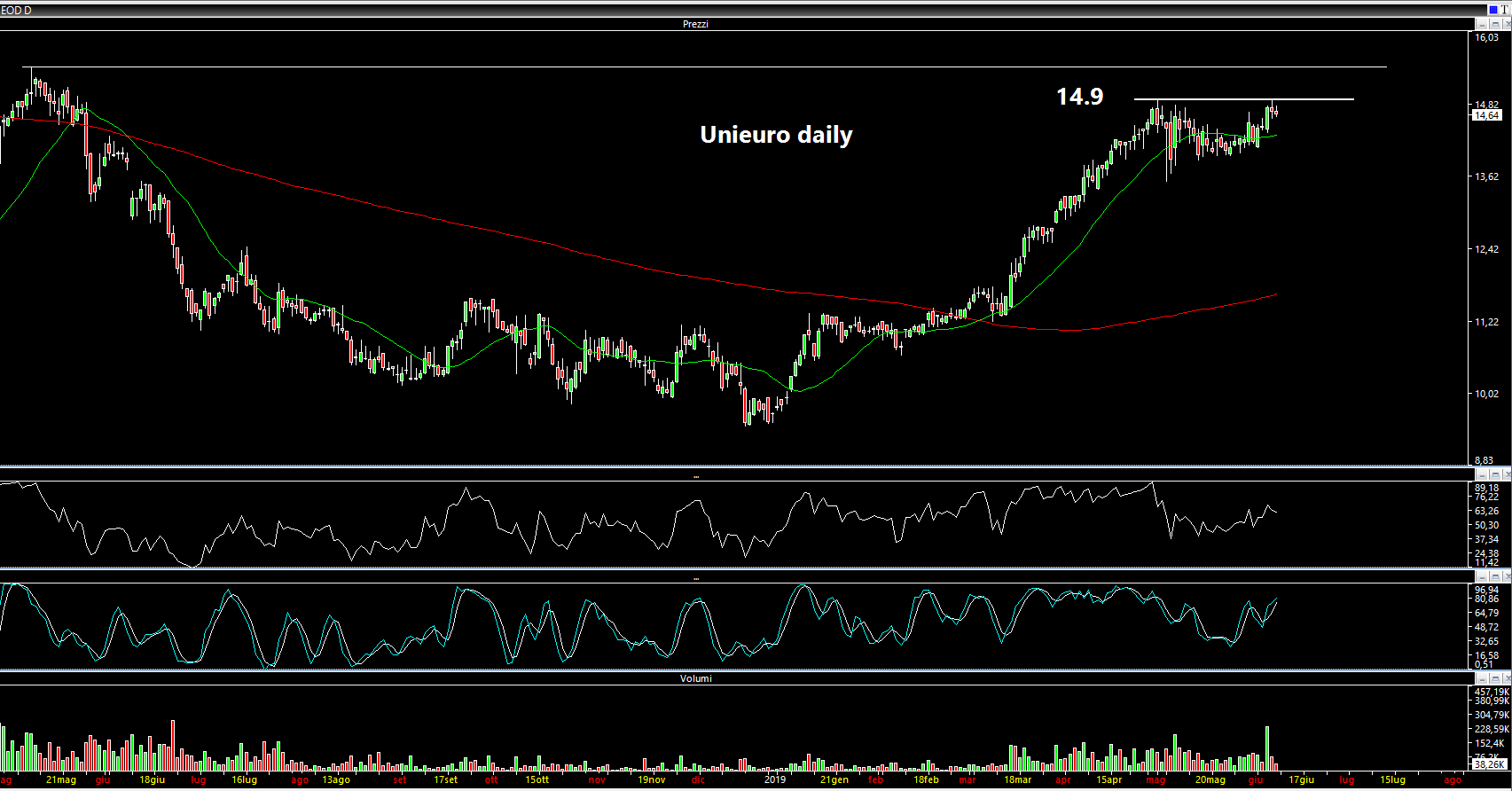Viewport: 1512px width, 791px height.
Task: Click the 15apr date label
Action: point(1109,780)
